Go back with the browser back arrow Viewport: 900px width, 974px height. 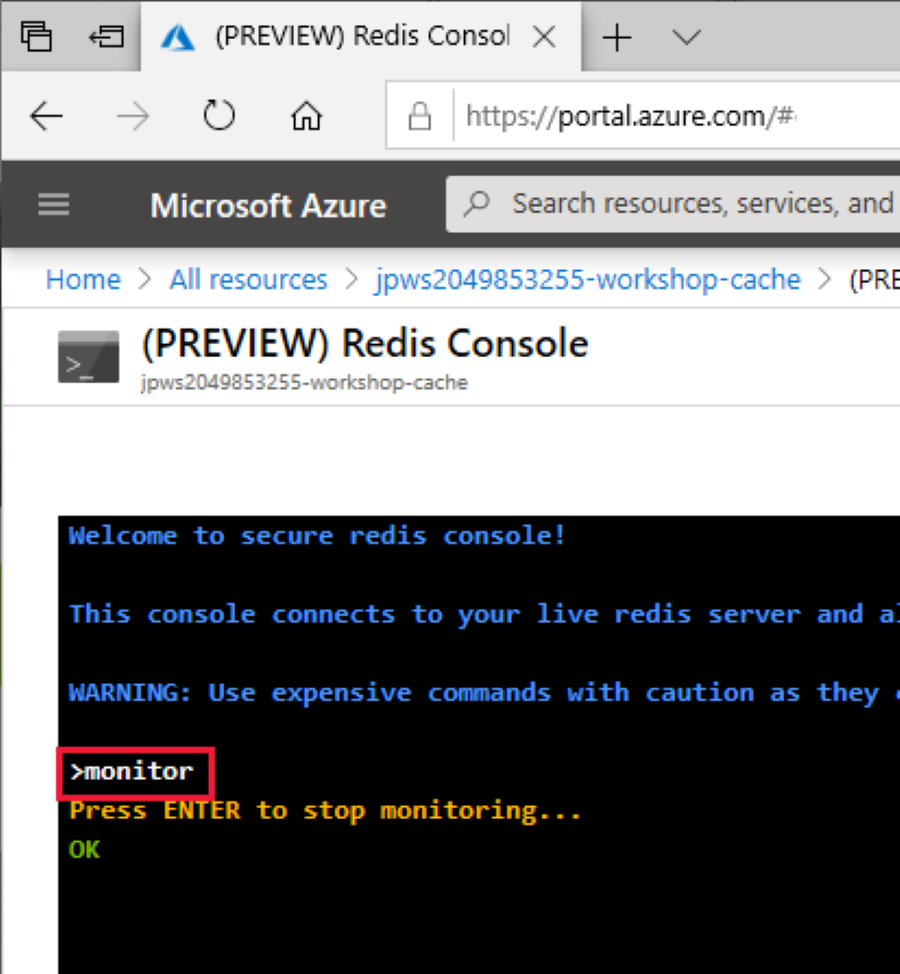[x=46, y=116]
